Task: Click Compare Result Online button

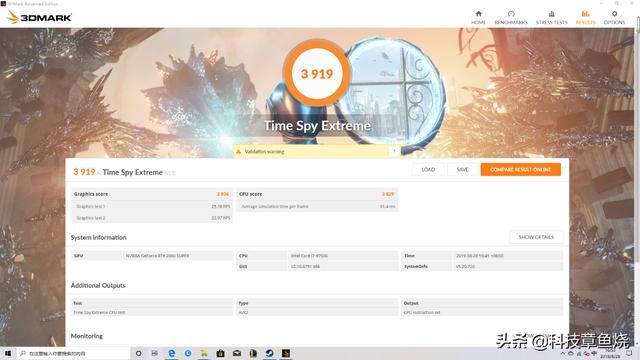Action: [x=520, y=169]
